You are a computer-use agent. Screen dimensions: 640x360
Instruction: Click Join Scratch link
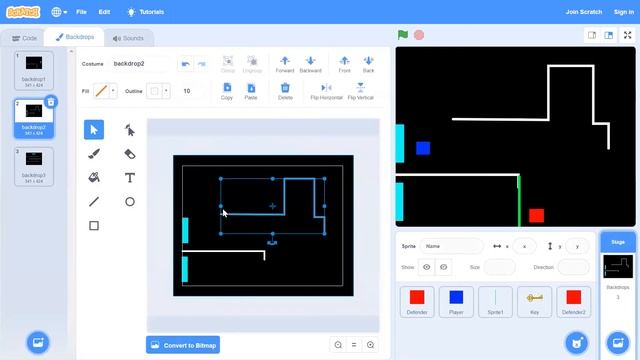(x=584, y=12)
